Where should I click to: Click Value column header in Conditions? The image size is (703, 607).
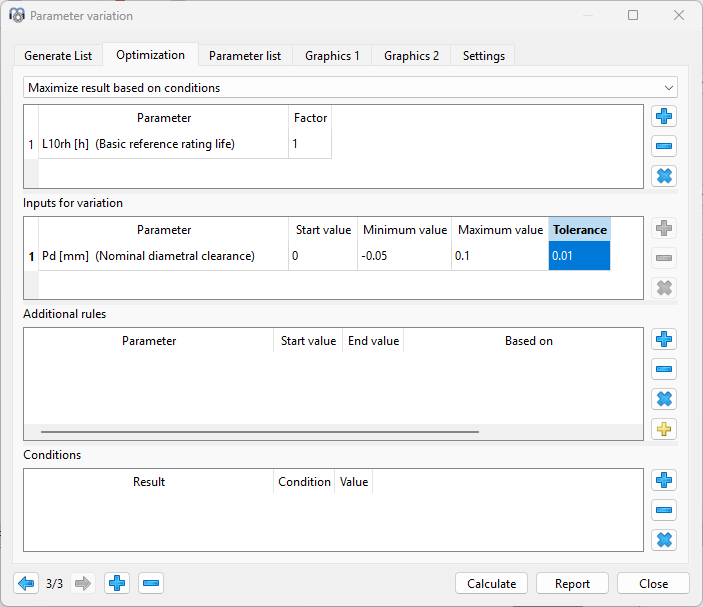353,481
